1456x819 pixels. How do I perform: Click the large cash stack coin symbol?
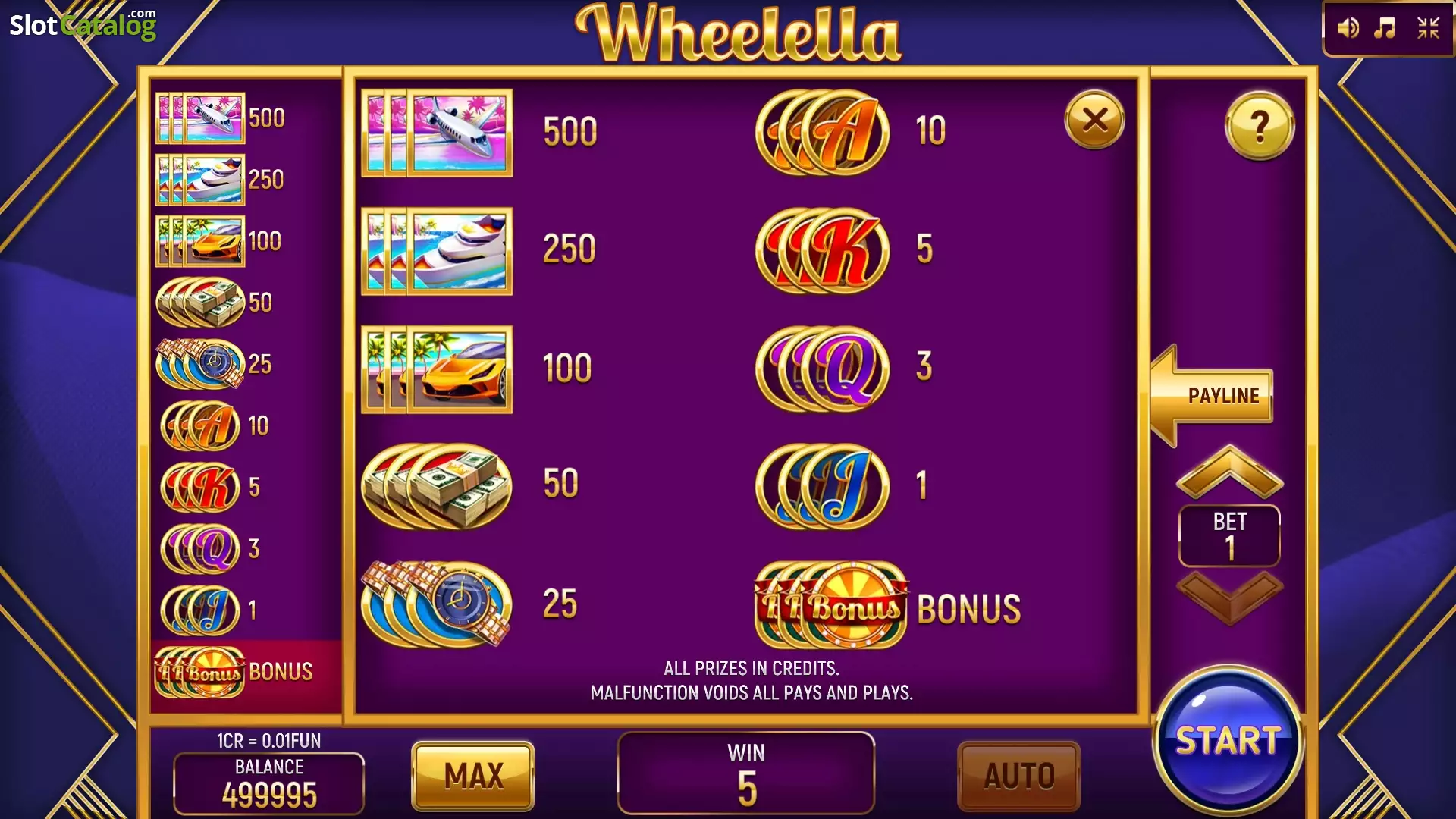[x=437, y=486]
